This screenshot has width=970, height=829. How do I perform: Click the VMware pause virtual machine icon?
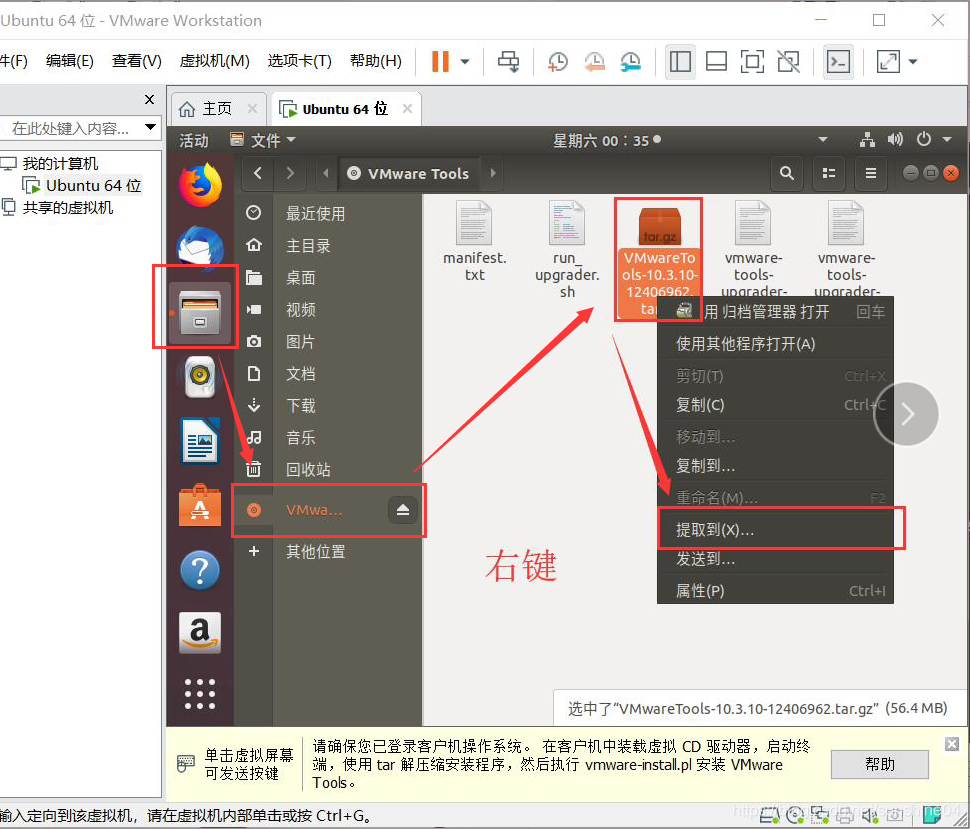440,61
